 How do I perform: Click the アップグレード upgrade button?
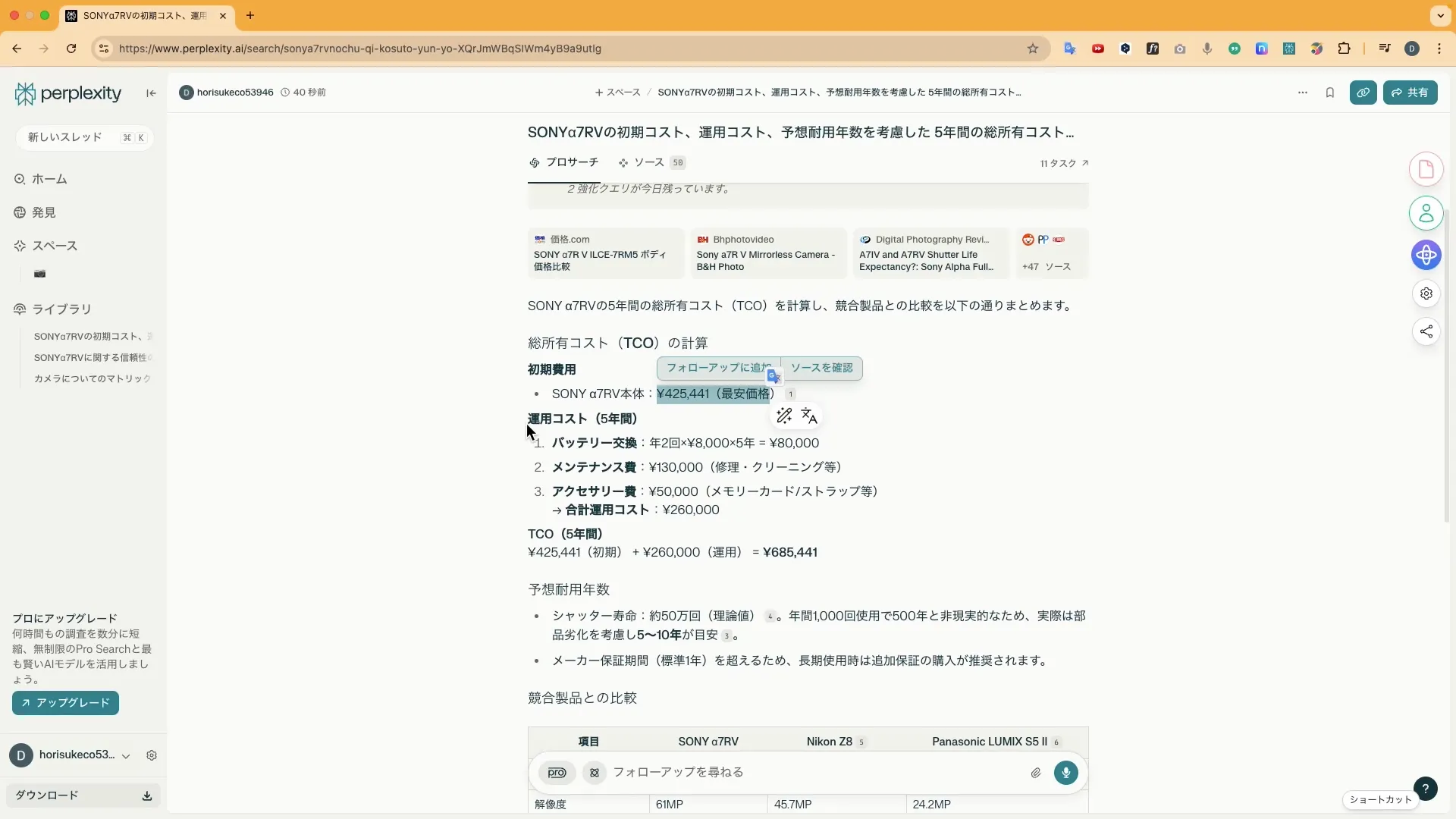click(x=64, y=703)
